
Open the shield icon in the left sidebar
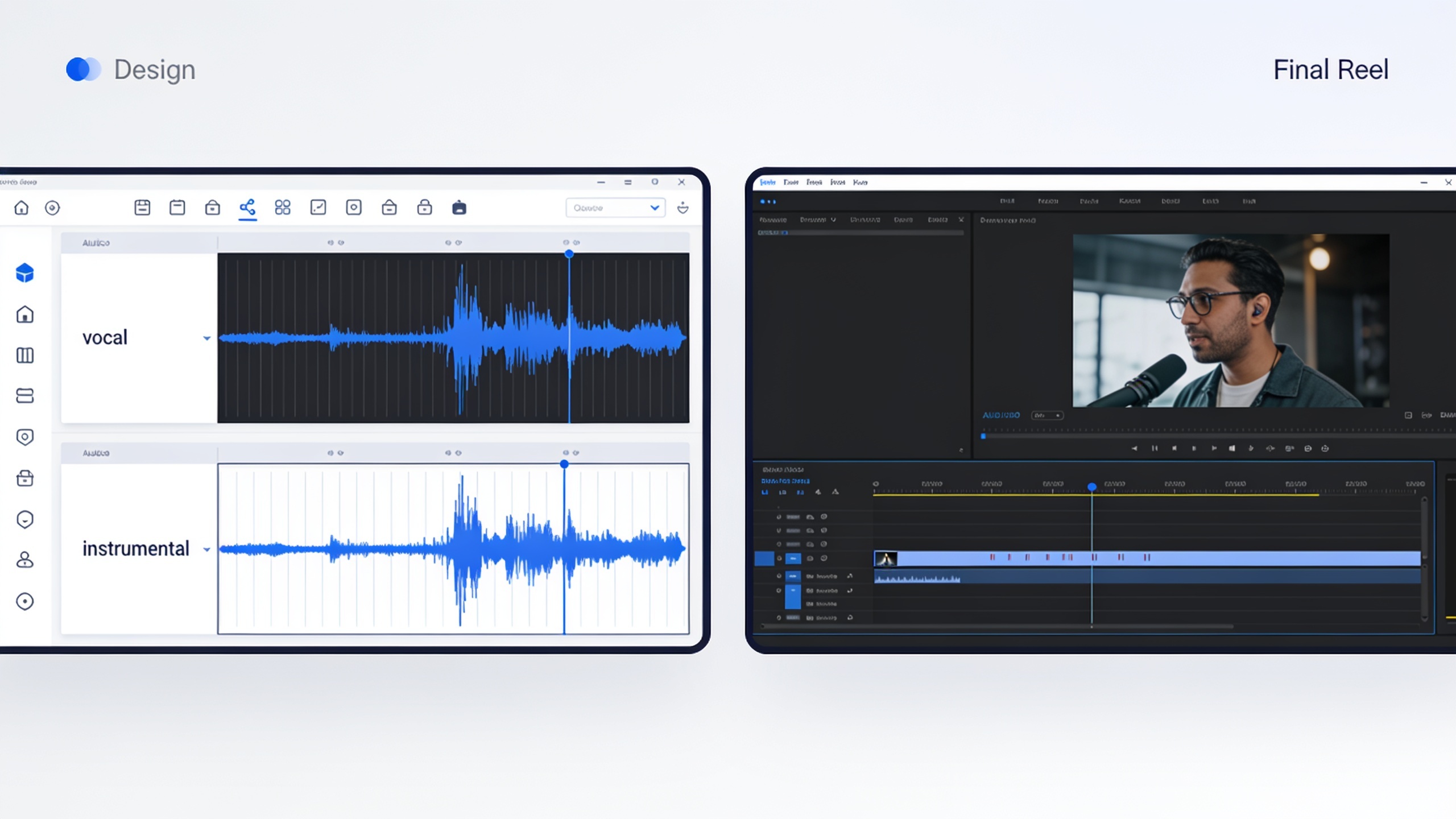tap(25, 437)
